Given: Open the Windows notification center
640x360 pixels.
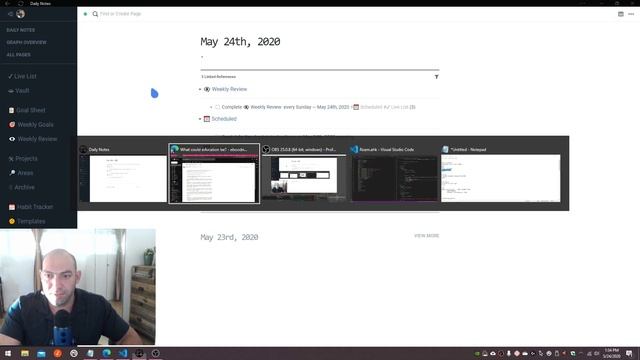Looking at the screenshot, I should coord(629,353).
